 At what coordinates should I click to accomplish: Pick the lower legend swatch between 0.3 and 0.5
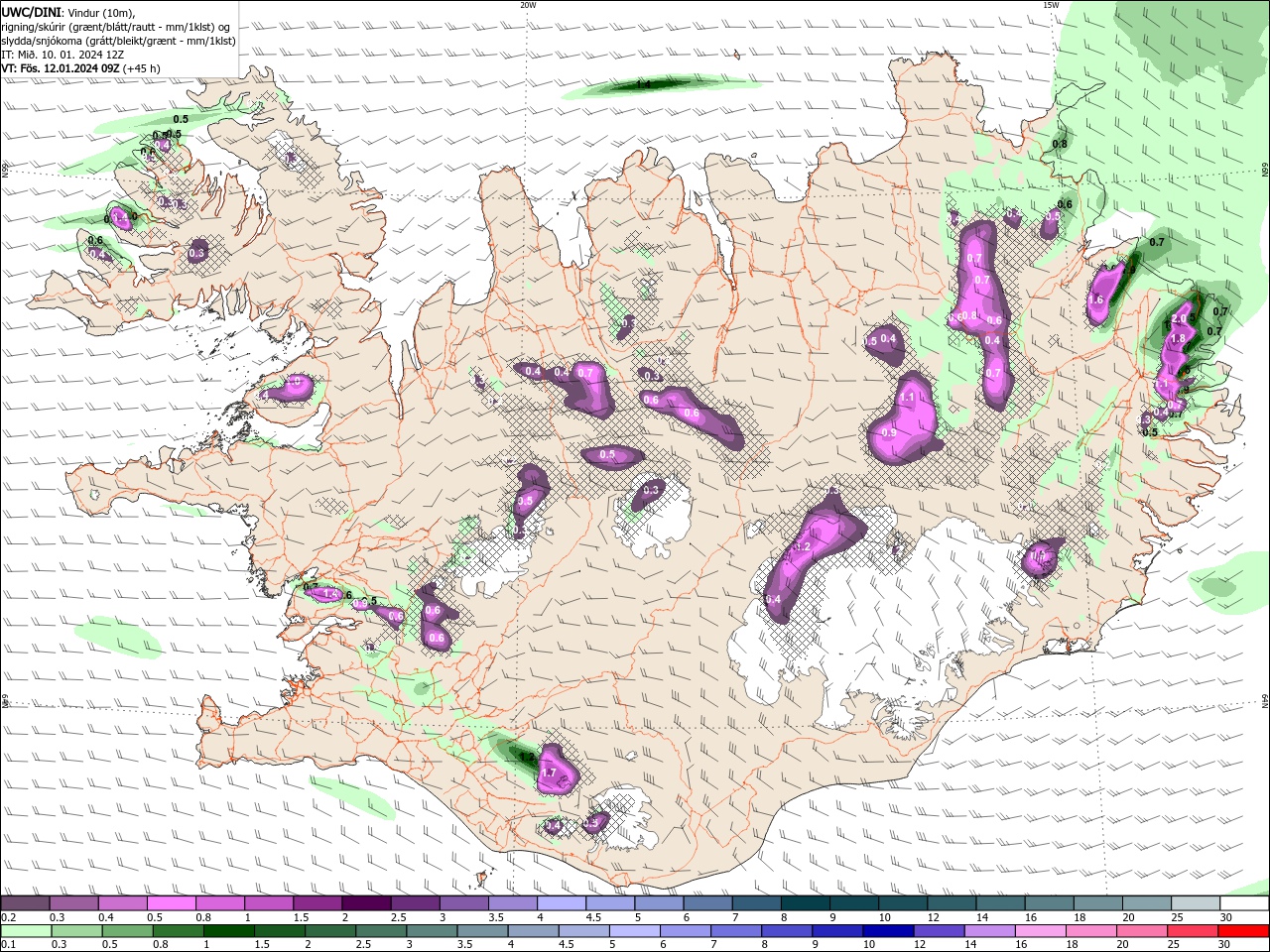pos(76,930)
